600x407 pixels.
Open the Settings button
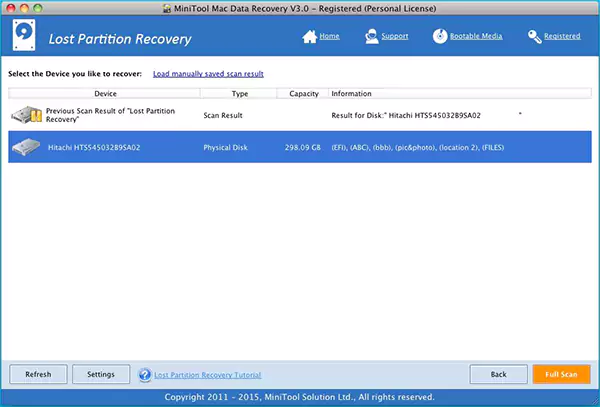tap(101, 374)
